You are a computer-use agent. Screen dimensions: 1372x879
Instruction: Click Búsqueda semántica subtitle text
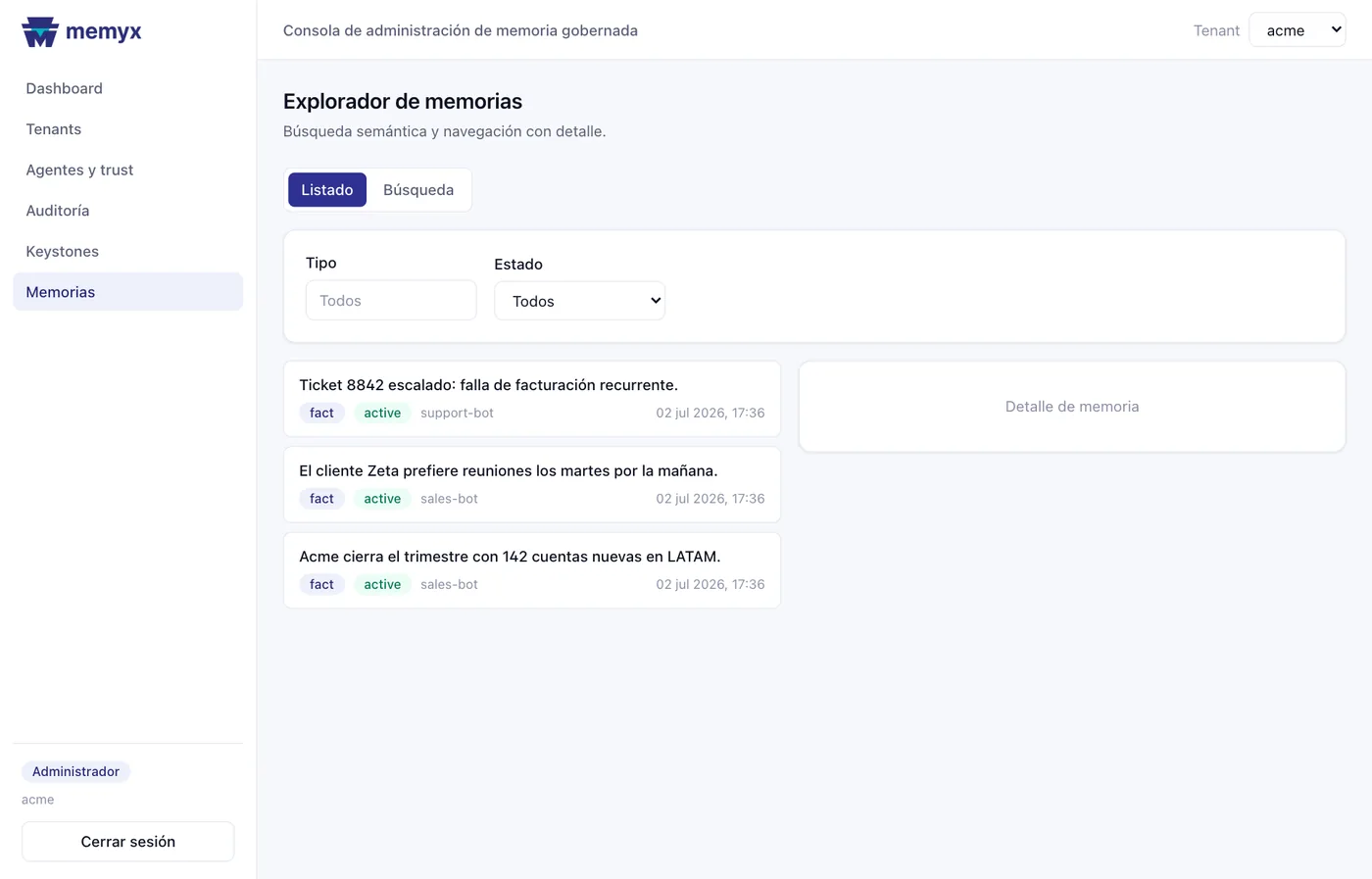(445, 131)
